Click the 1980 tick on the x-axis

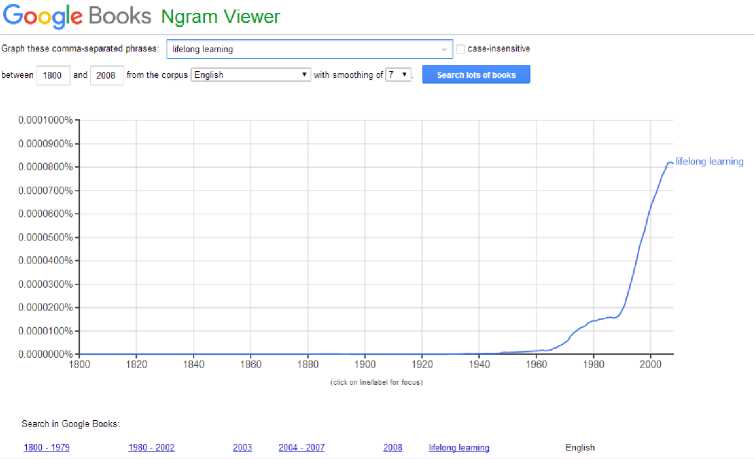(593, 365)
